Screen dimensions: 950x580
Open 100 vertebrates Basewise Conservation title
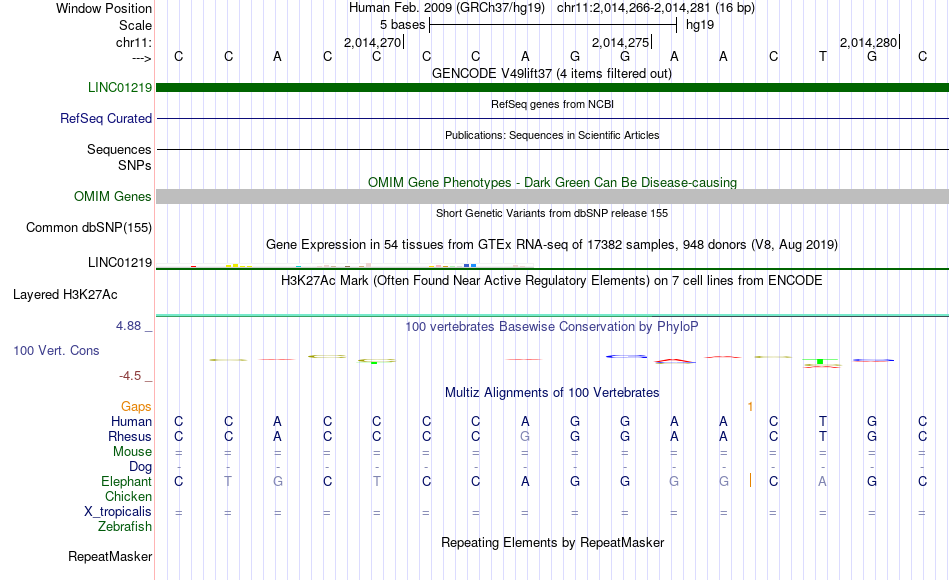(x=552, y=327)
